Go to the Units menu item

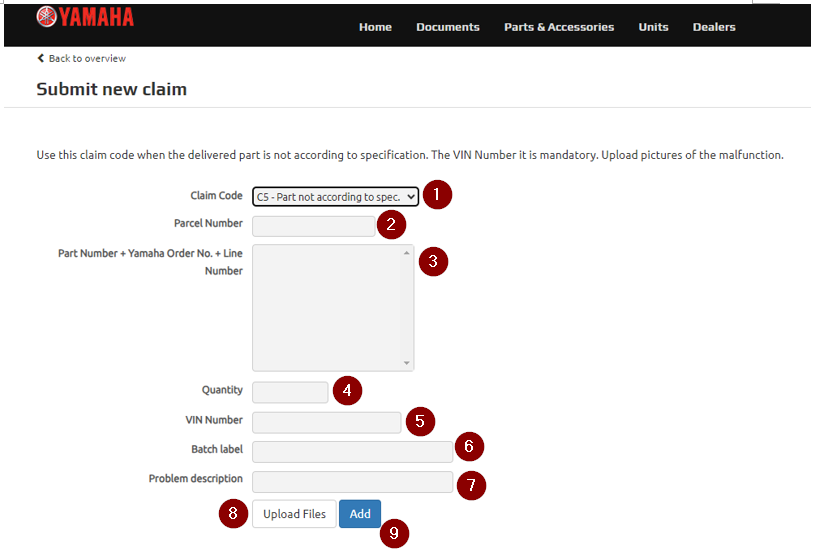pos(653,27)
